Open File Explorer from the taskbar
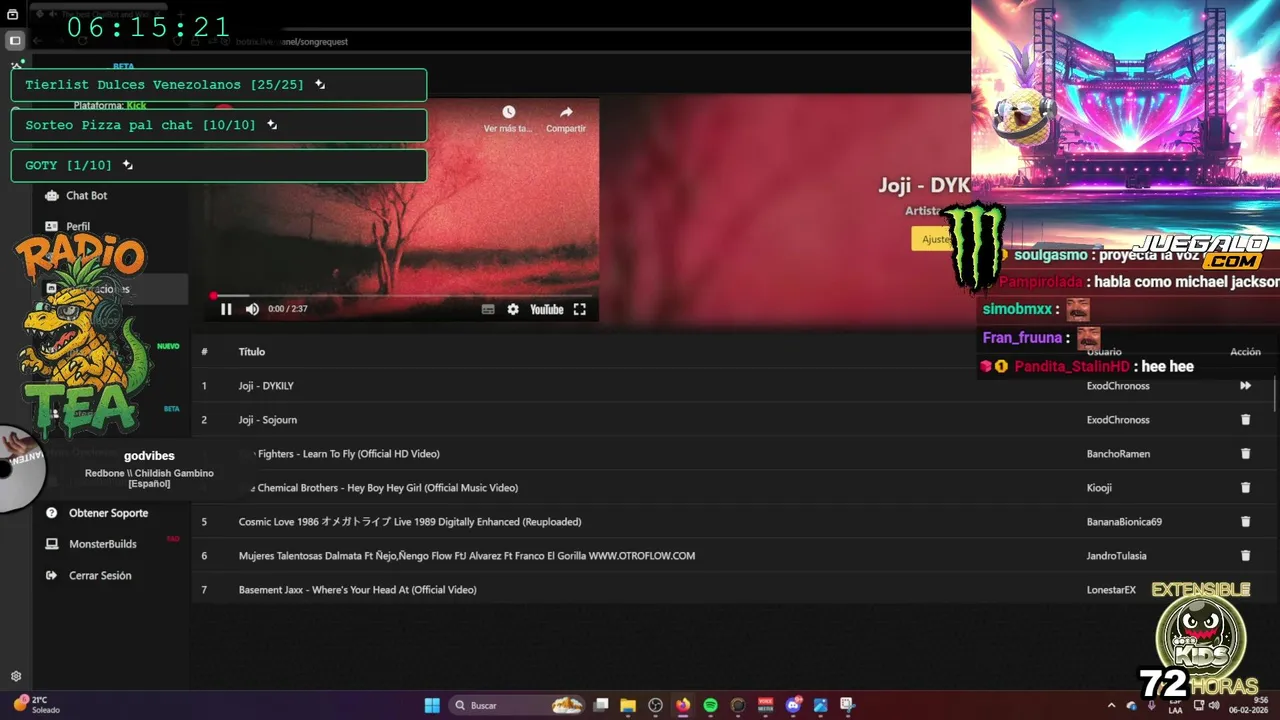Image resolution: width=1280 pixels, height=720 pixels. coord(628,705)
